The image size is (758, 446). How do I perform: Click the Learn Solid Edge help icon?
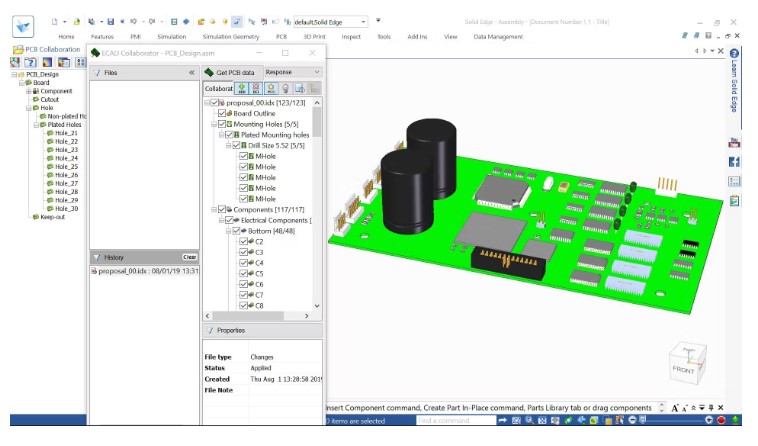(x=734, y=54)
